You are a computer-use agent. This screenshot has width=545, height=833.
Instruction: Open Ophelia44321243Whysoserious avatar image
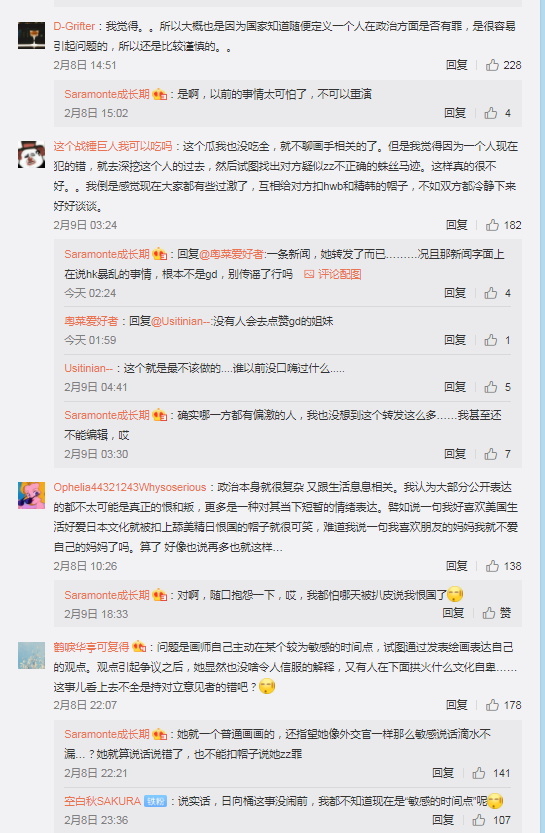[31, 496]
